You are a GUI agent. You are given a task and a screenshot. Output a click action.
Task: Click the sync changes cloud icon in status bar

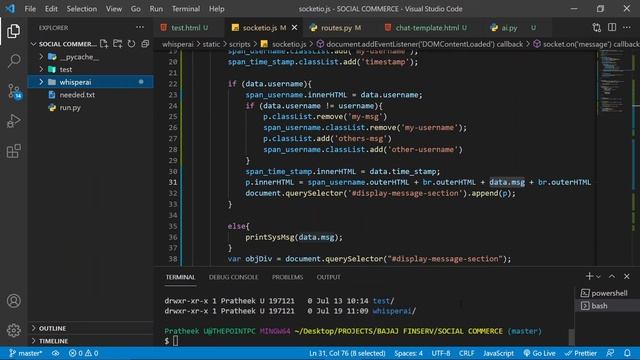pyautogui.click(x=56, y=353)
